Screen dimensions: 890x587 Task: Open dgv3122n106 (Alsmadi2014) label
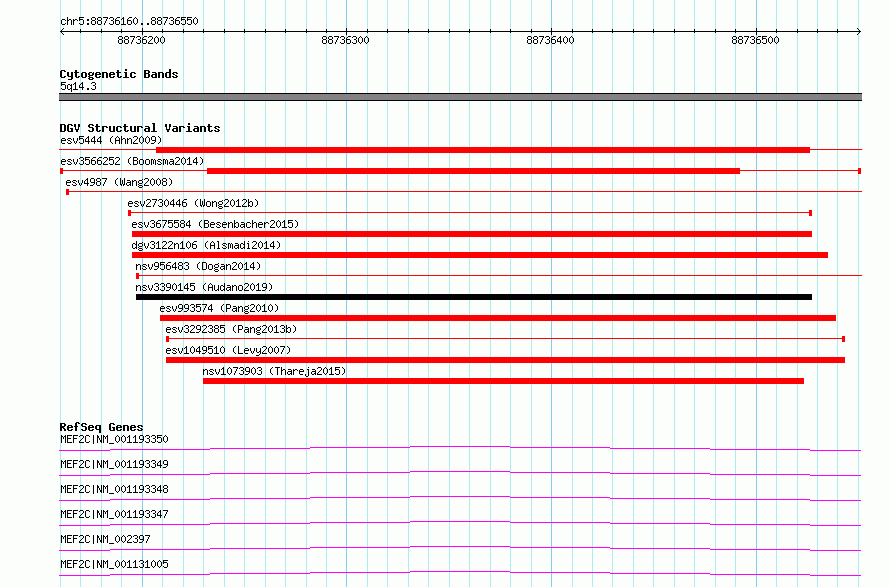point(206,245)
